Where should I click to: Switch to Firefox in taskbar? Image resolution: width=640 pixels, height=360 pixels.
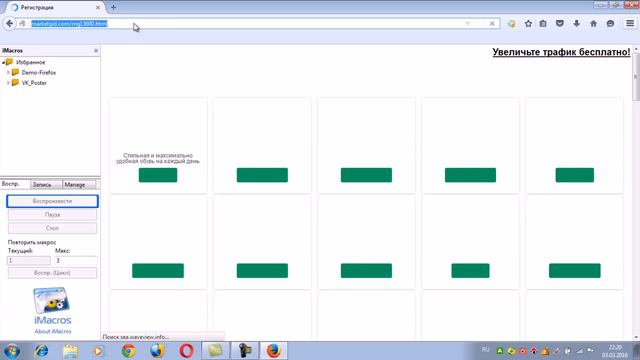(x=273, y=351)
